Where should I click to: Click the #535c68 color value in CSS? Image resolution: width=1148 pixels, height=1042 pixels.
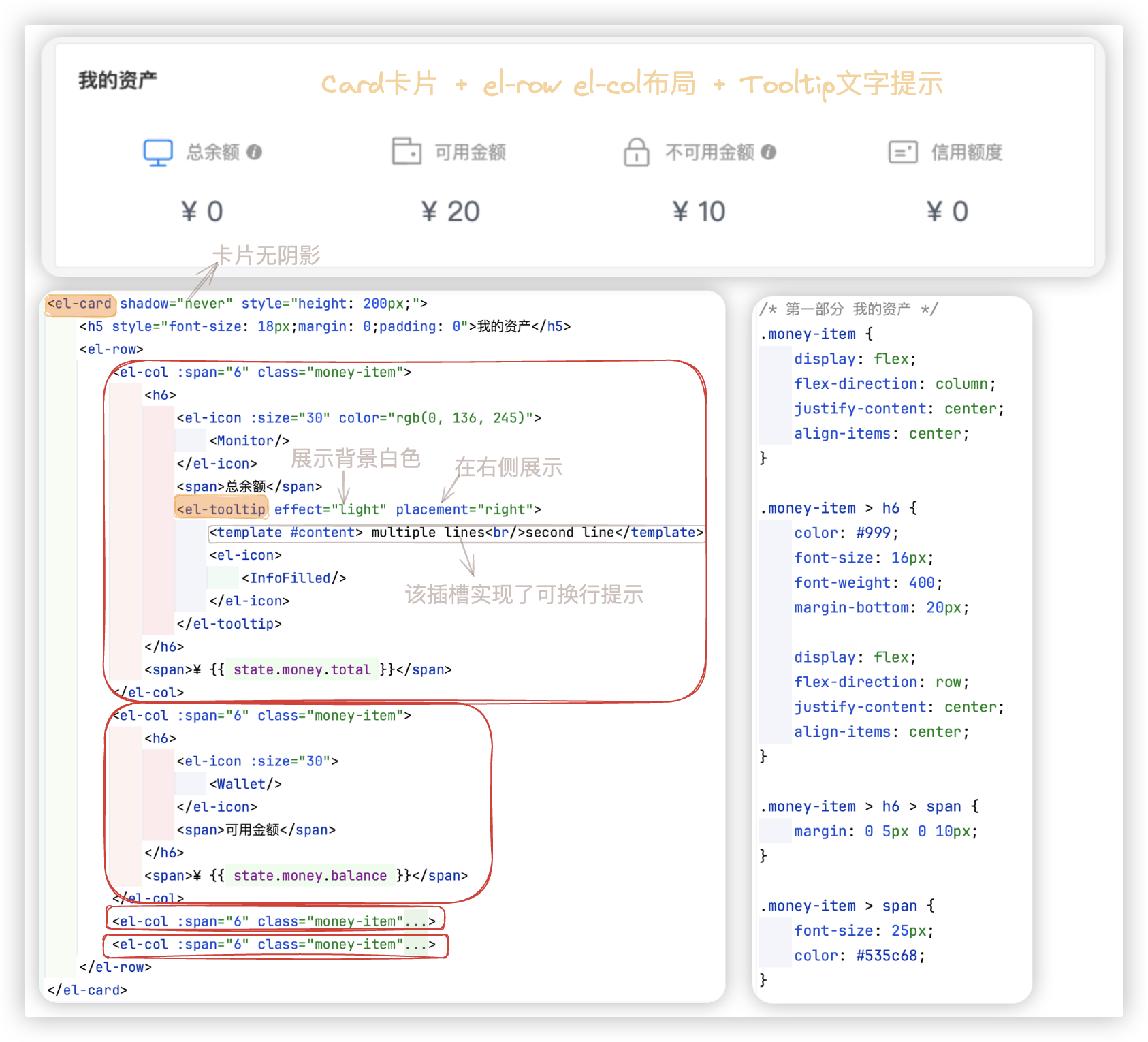coord(886,956)
